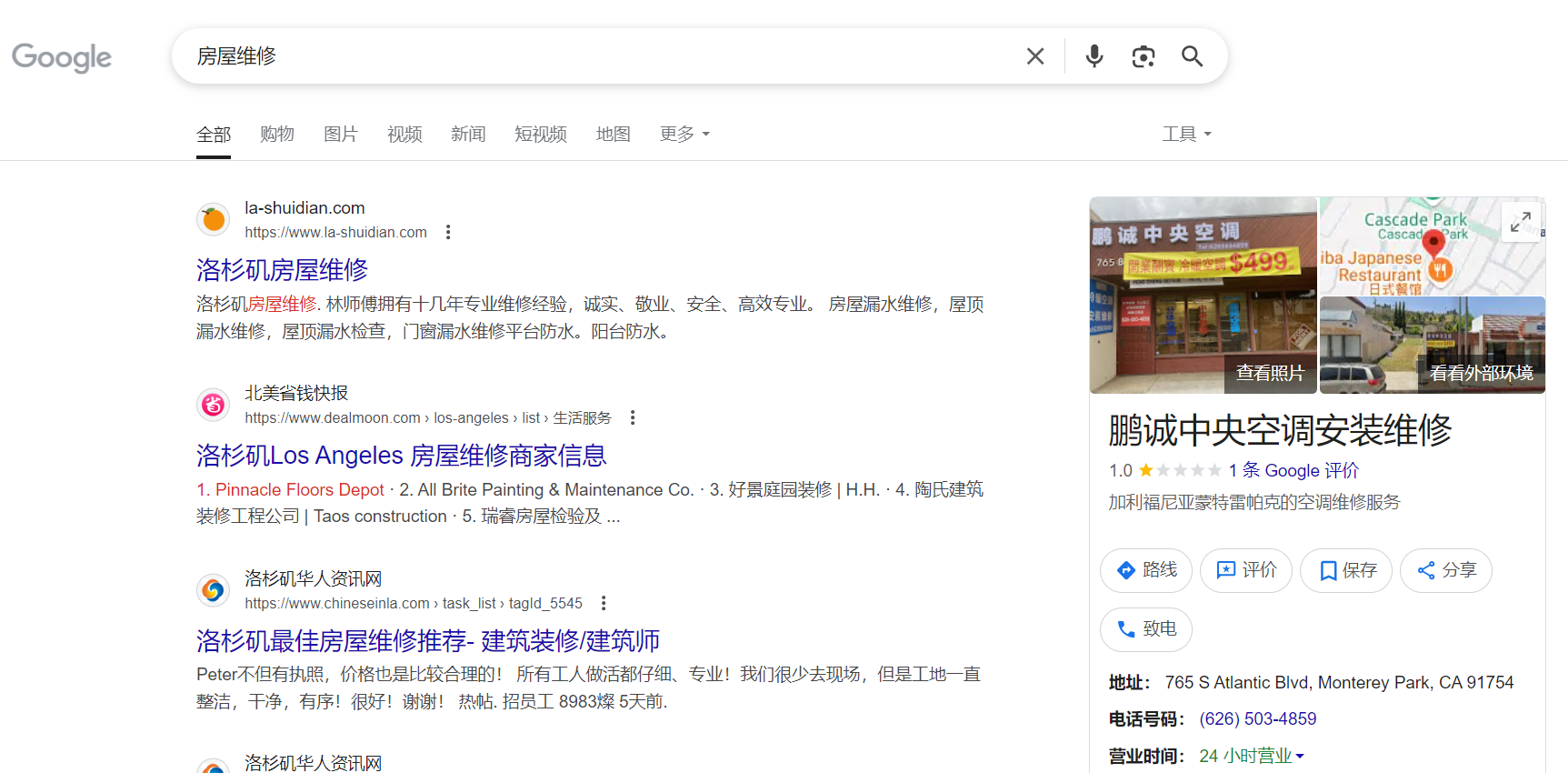Screen dimensions: 1568x773
Task: Start voice search with the microphone icon
Action: 1094,56
